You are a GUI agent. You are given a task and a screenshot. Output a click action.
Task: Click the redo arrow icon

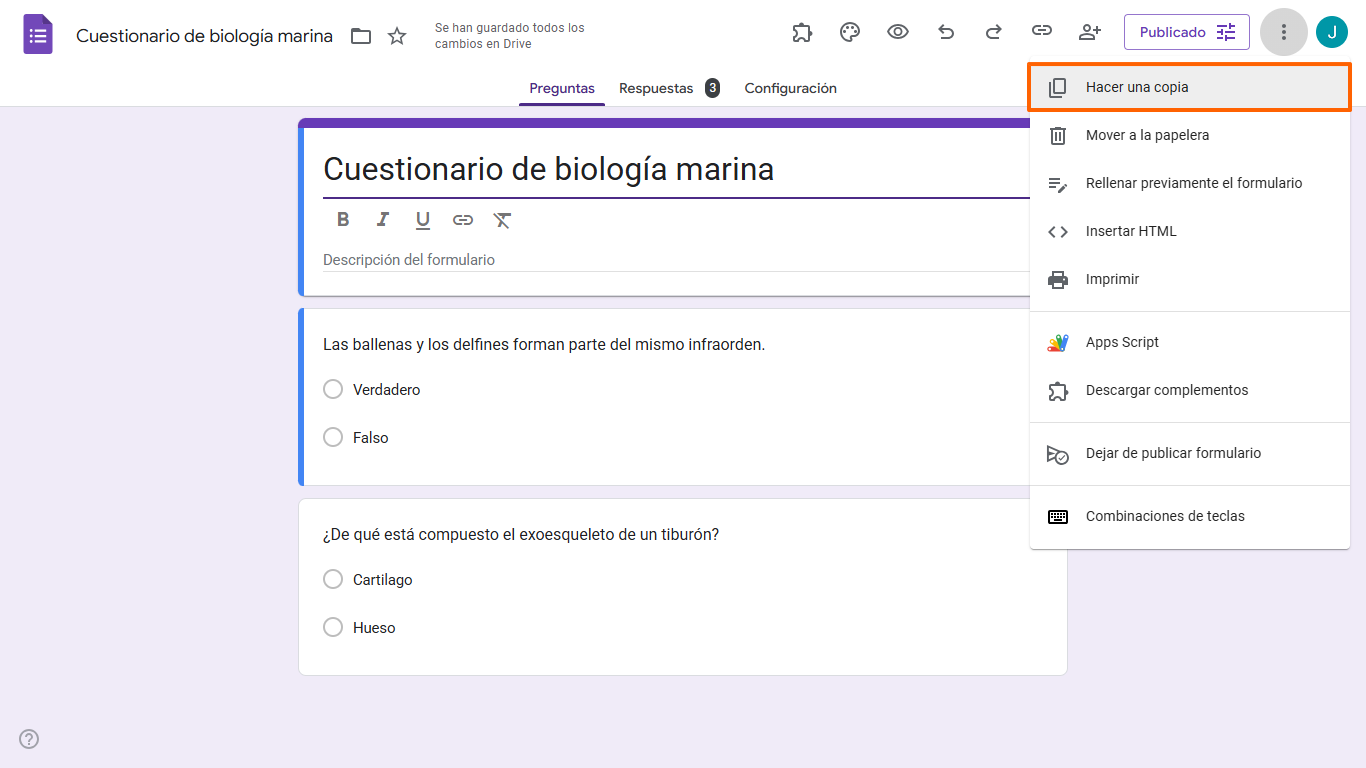point(994,32)
